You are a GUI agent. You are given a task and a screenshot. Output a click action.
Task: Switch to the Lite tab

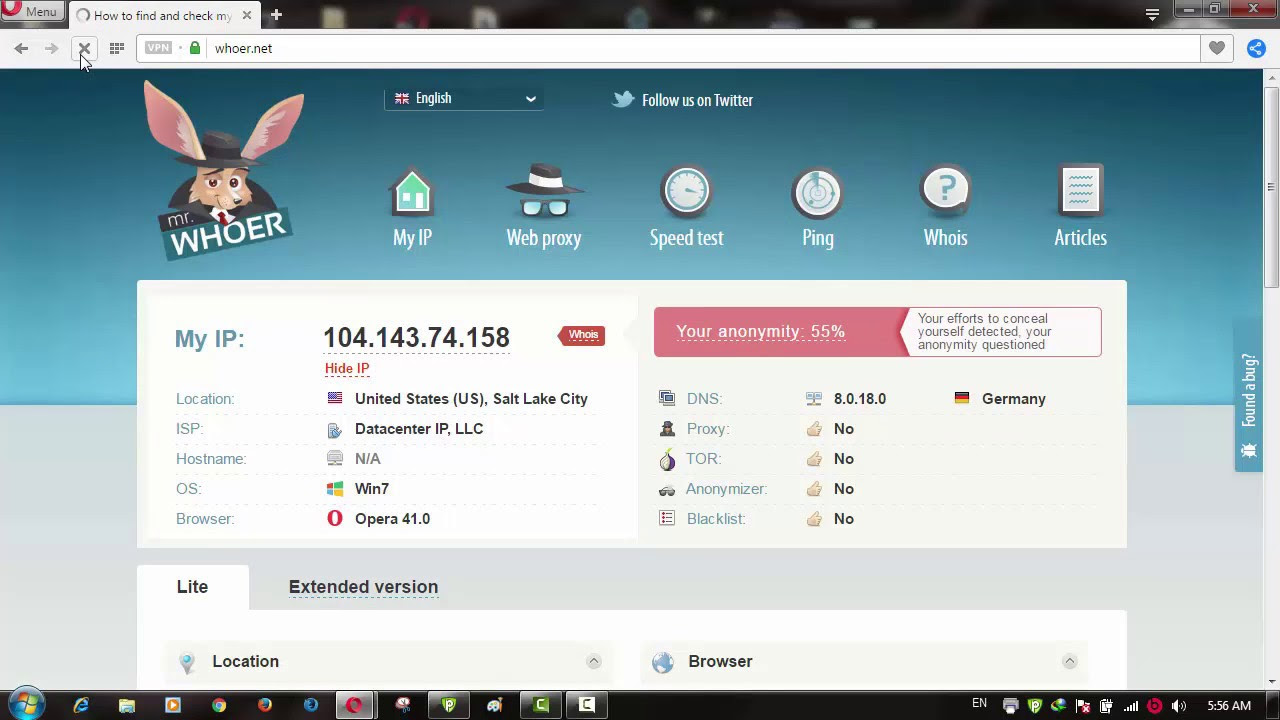[x=192, y=587]
